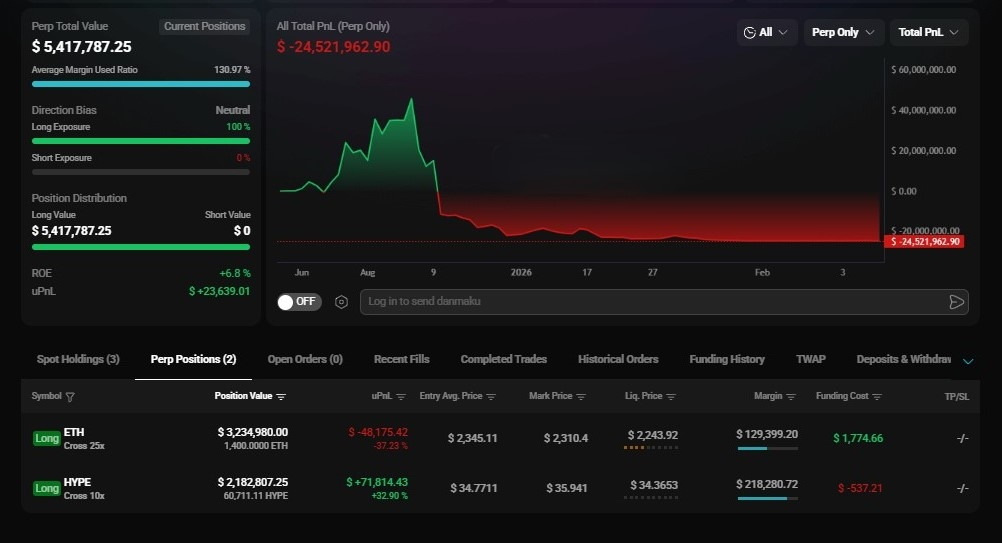
Task: Sort by Entry Avg. Price icon
Action: (491, 397)
